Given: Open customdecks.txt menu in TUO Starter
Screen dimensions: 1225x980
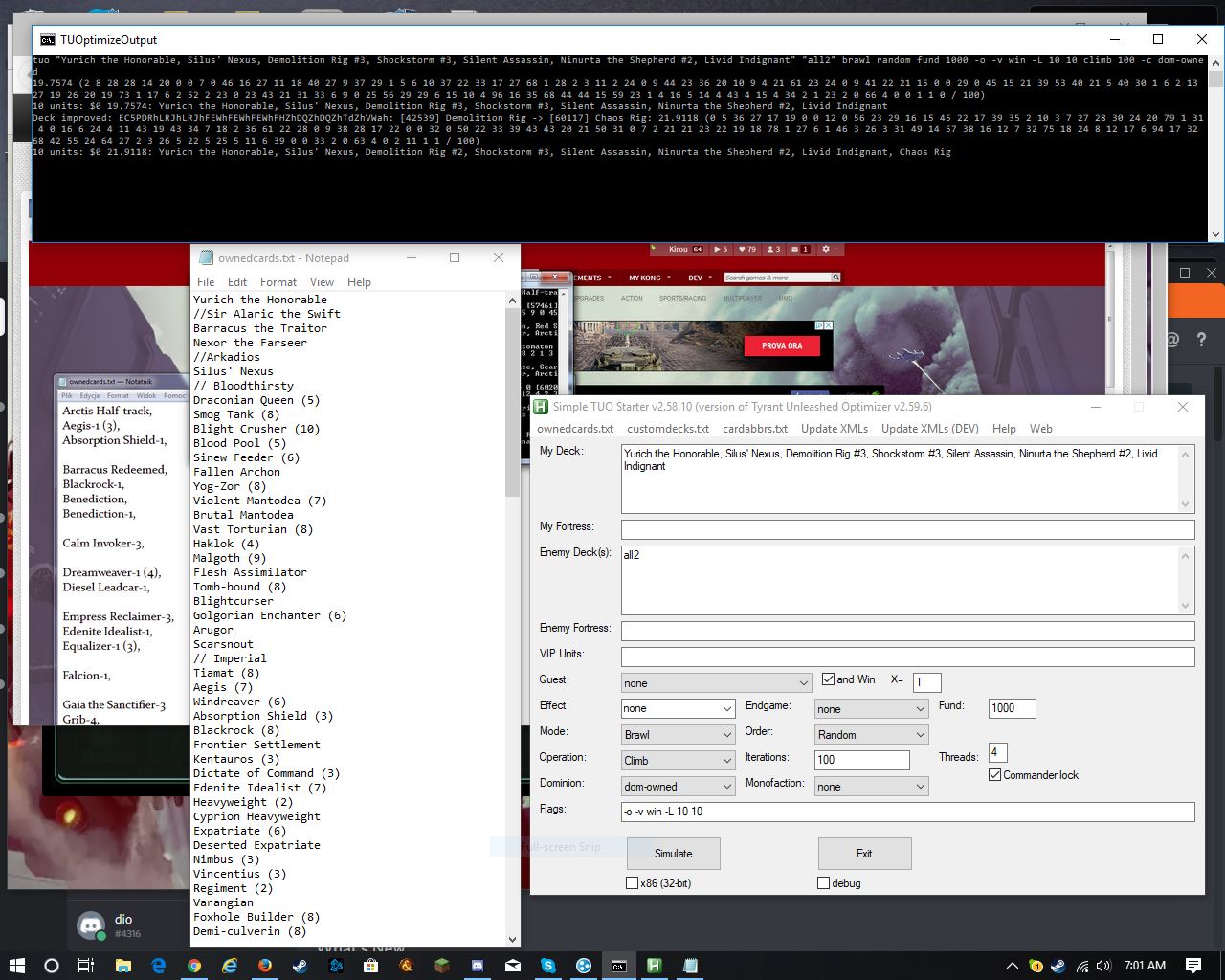Looking at the screenshot, I should [668, 429].
